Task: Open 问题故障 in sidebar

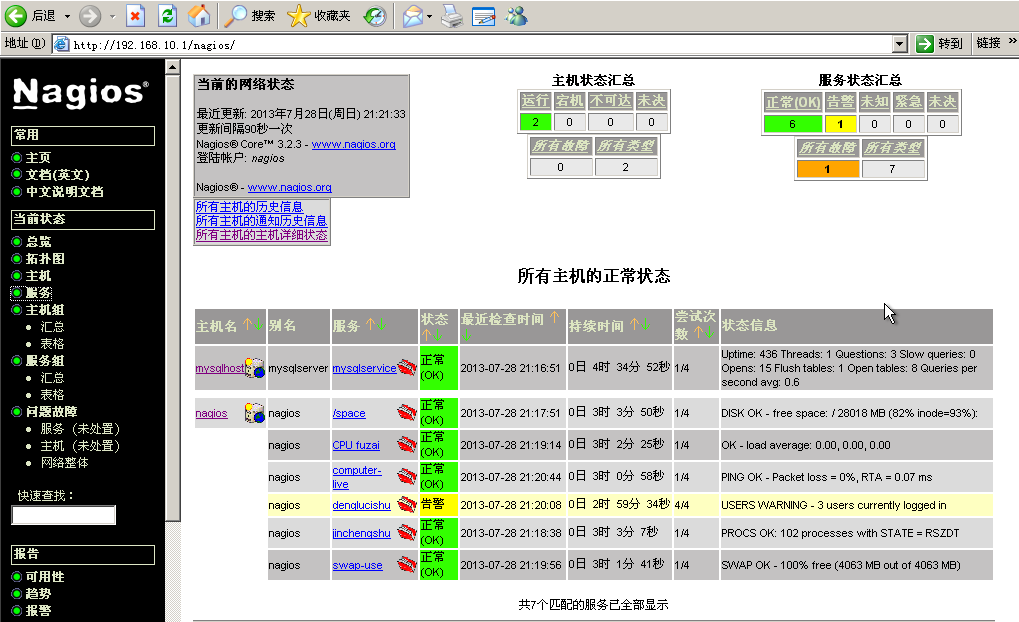Action: [51, 411]
